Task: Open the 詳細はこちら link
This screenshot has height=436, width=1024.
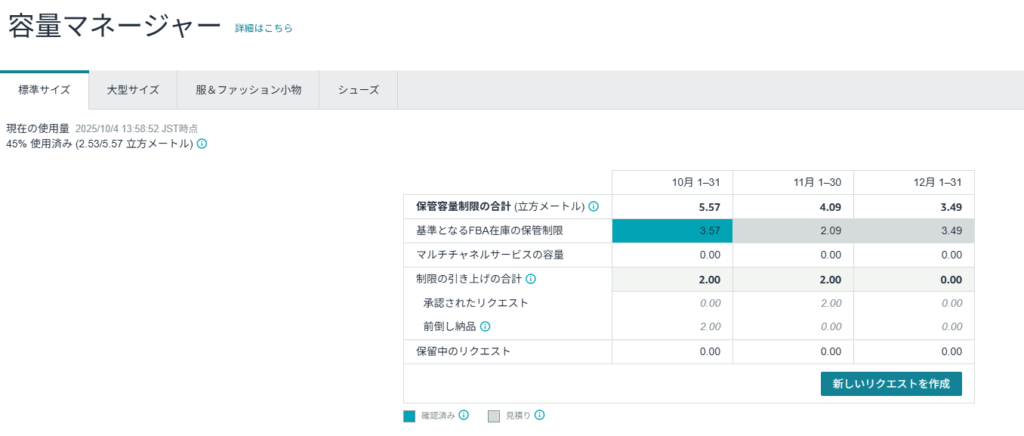Action: (x=264, y=29)
